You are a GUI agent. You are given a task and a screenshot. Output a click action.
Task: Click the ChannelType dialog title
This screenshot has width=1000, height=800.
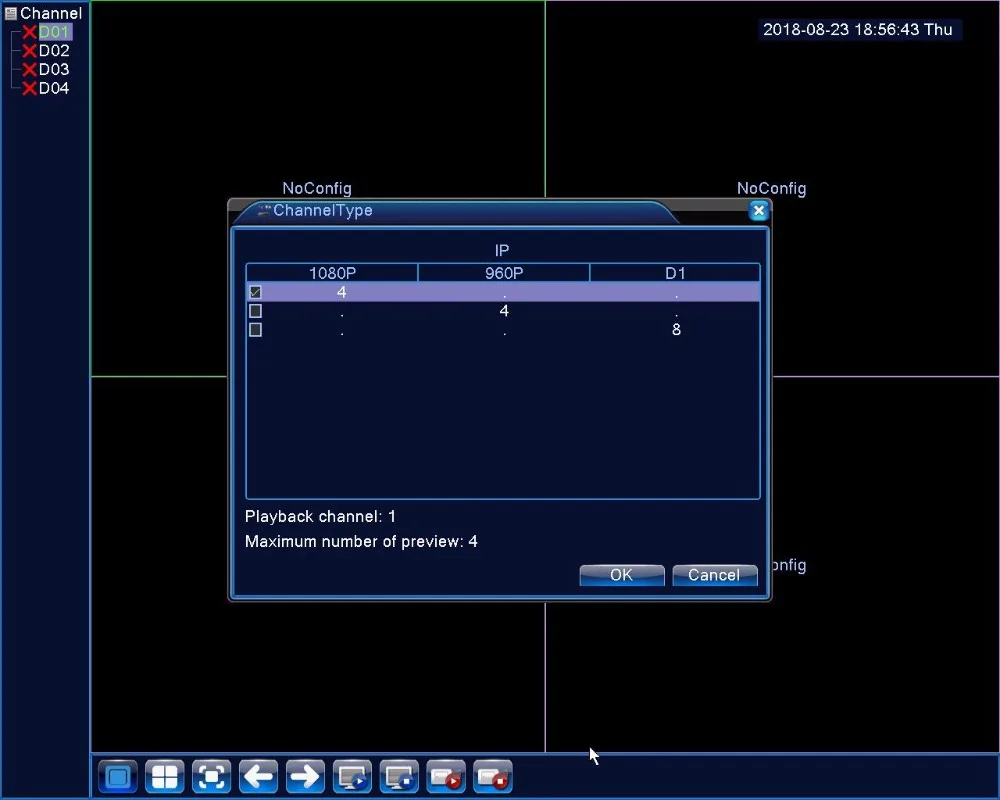tap(323, 211)
